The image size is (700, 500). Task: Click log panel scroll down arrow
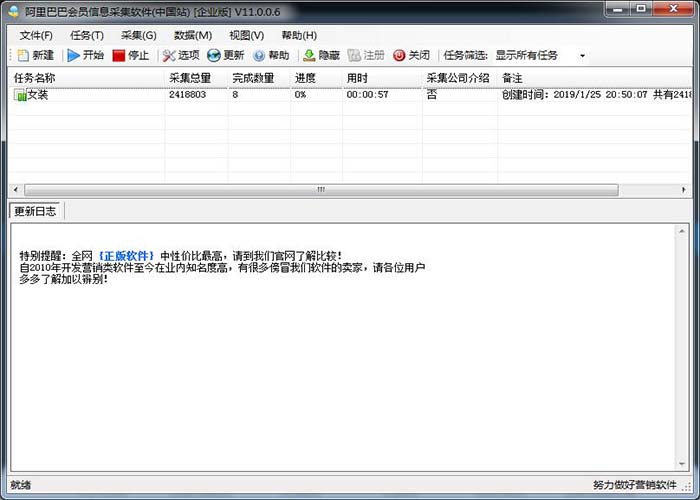pos(682,464)
